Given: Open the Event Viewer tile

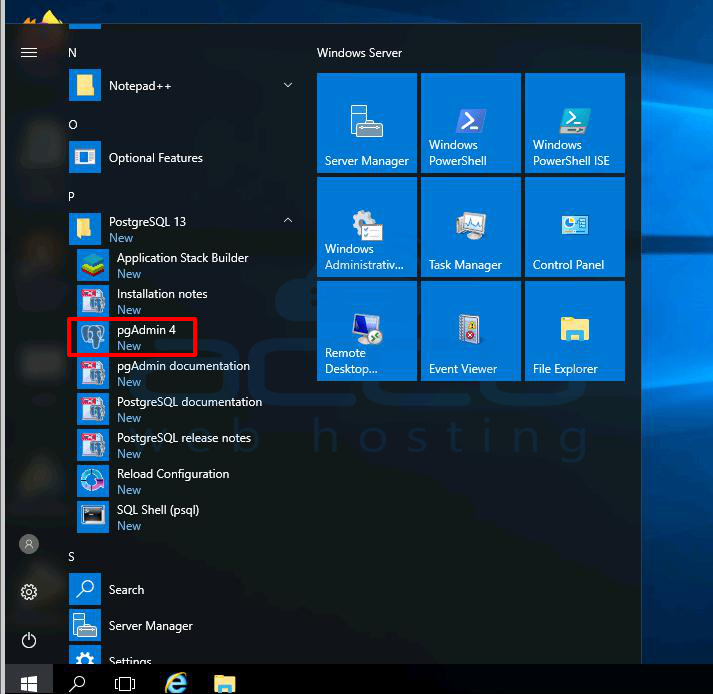Looking at the screenshot, I should point(471,331).
